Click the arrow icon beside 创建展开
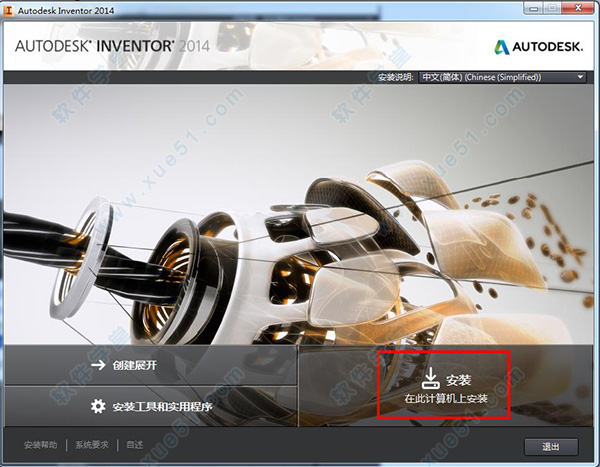 click(98, 365)
